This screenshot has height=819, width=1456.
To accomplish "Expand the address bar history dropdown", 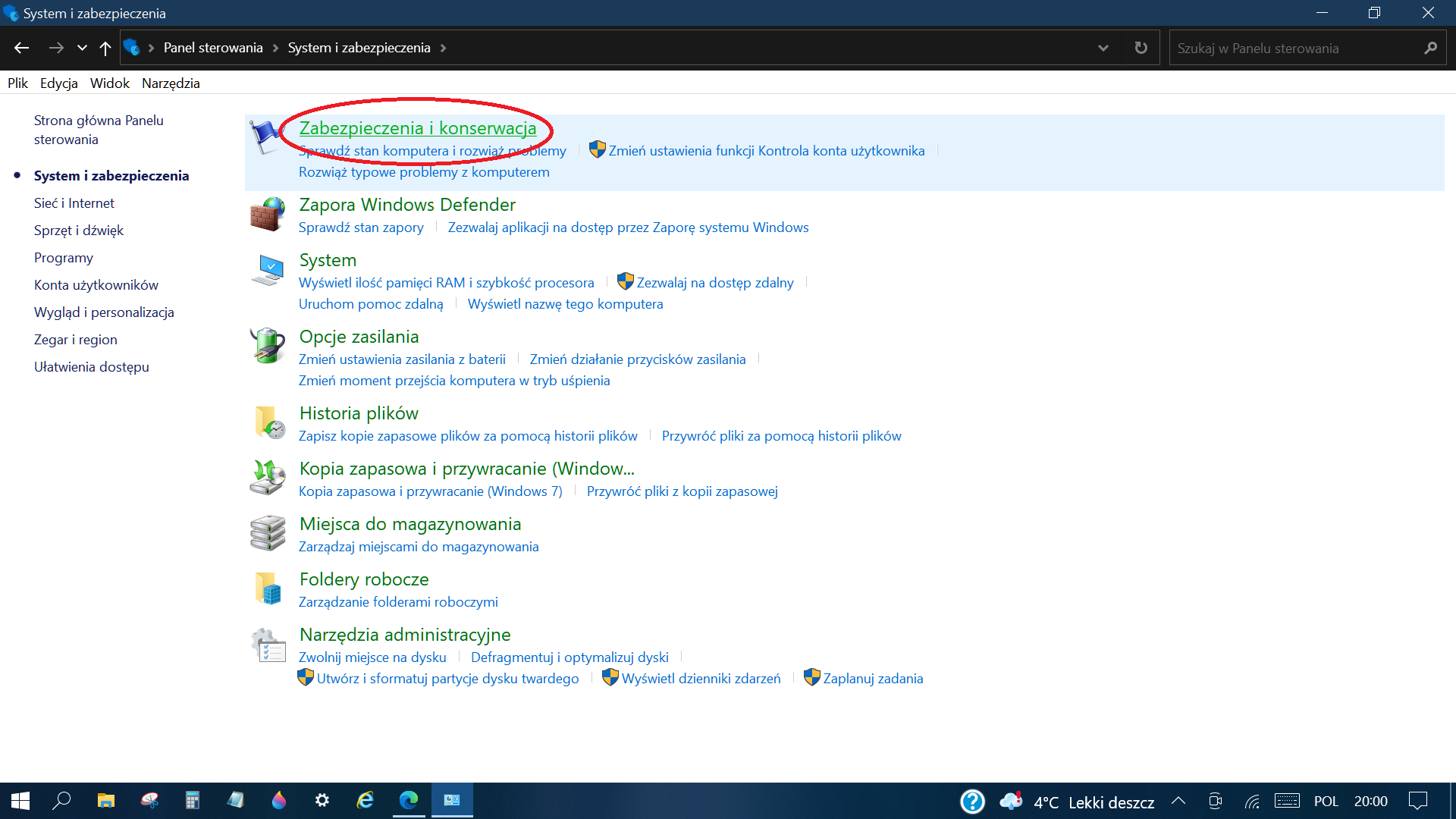I will 1103,47.
